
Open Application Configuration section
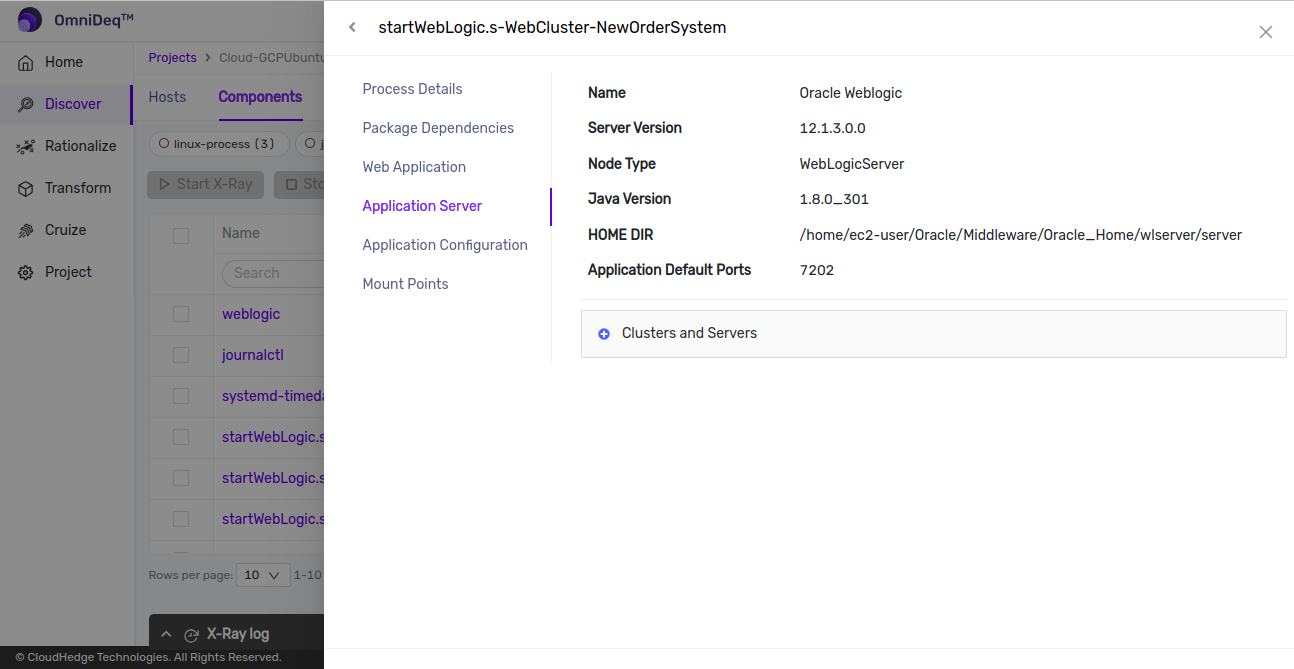point(445,245)
